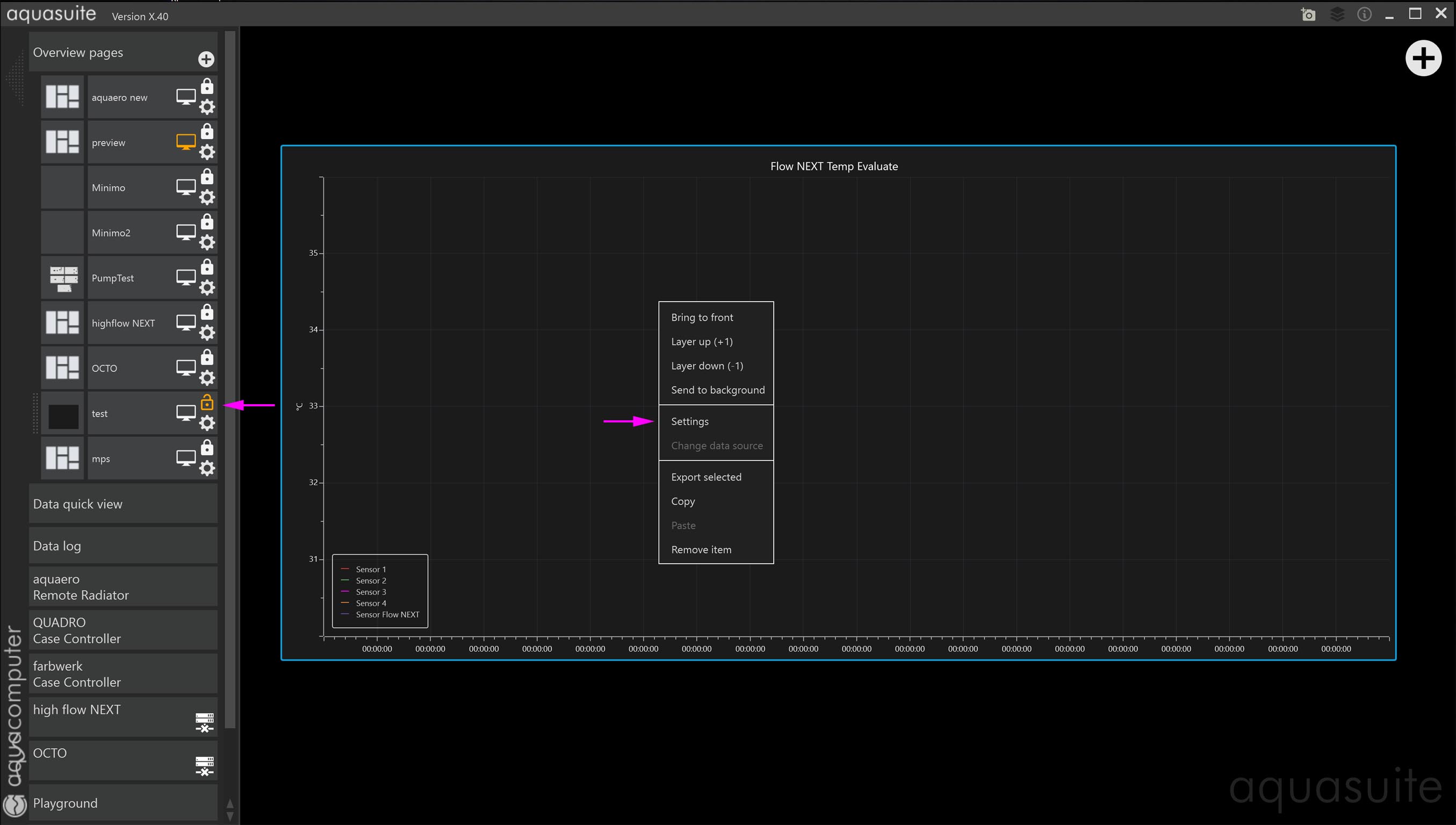
Task: Open gear settings for test page
Action: click(207, 424)
